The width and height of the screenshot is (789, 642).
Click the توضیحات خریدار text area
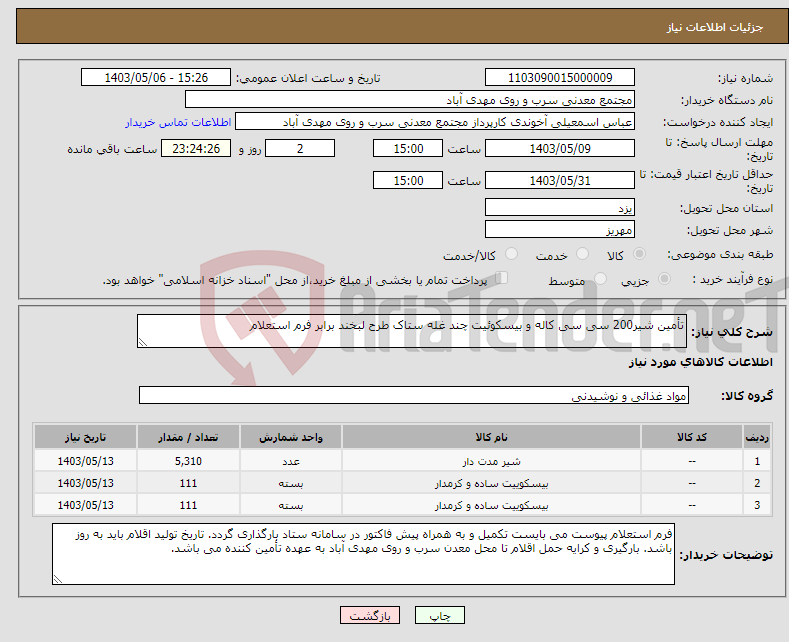363,554
